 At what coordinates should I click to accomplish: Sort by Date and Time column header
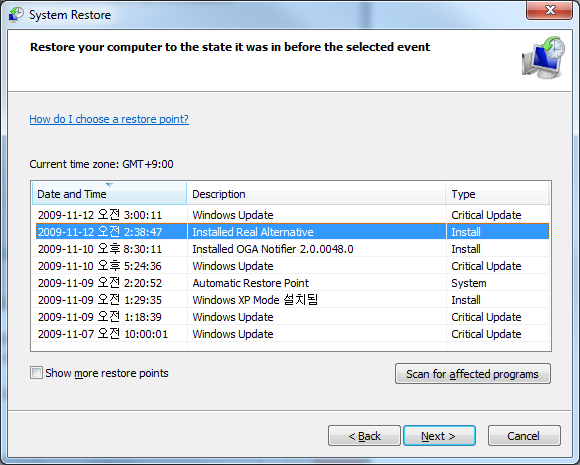pos(109,193)
